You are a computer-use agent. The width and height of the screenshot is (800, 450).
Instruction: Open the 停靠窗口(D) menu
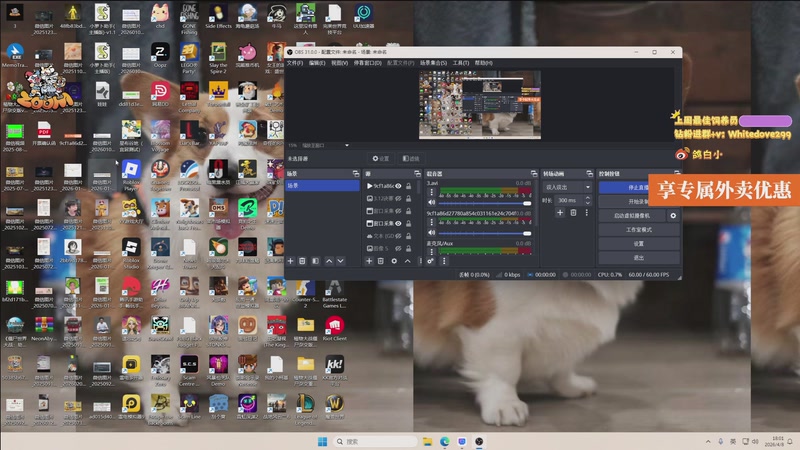(367, 63)
